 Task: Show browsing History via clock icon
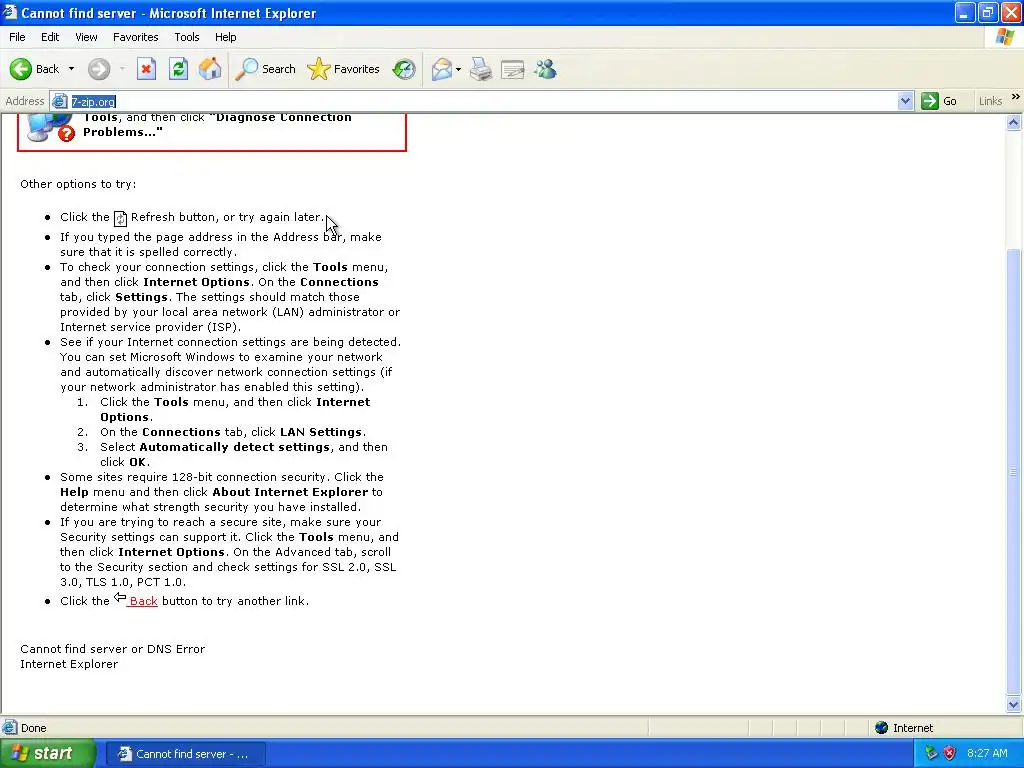click(x=404, y=69)
